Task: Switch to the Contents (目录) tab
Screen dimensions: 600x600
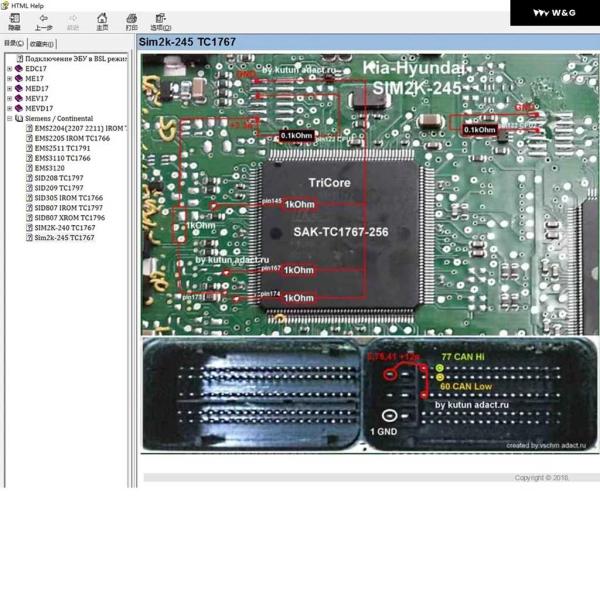Action: click(x=14, y=43)
